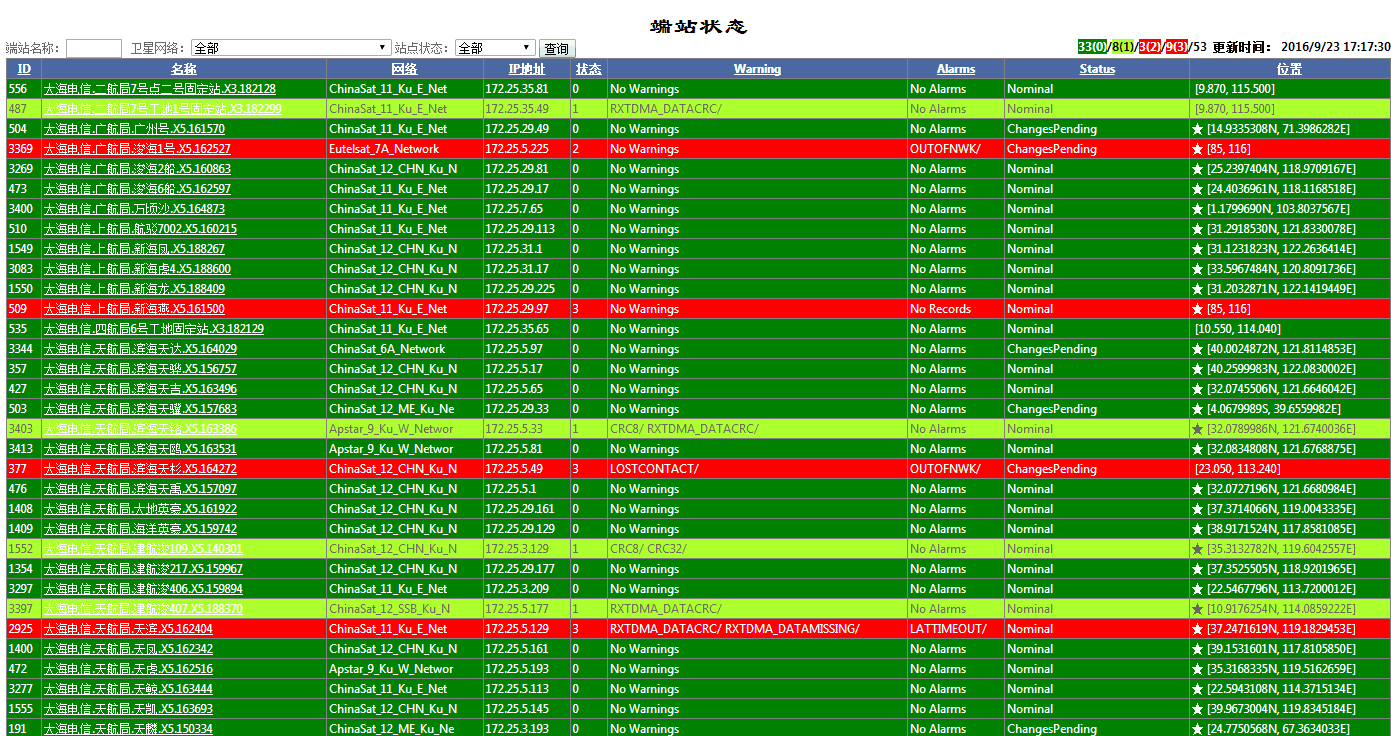
Task: Click the star icon in row 3269
Action: point(1197,169)
